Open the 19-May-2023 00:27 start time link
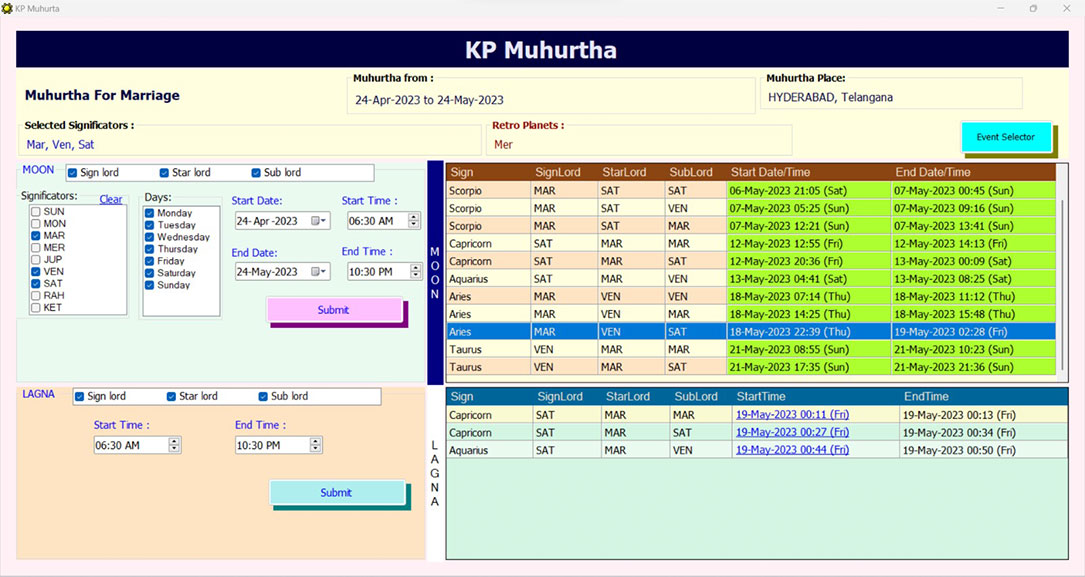The width and height of the screenshot is (1085, 577). pos(792,433)
